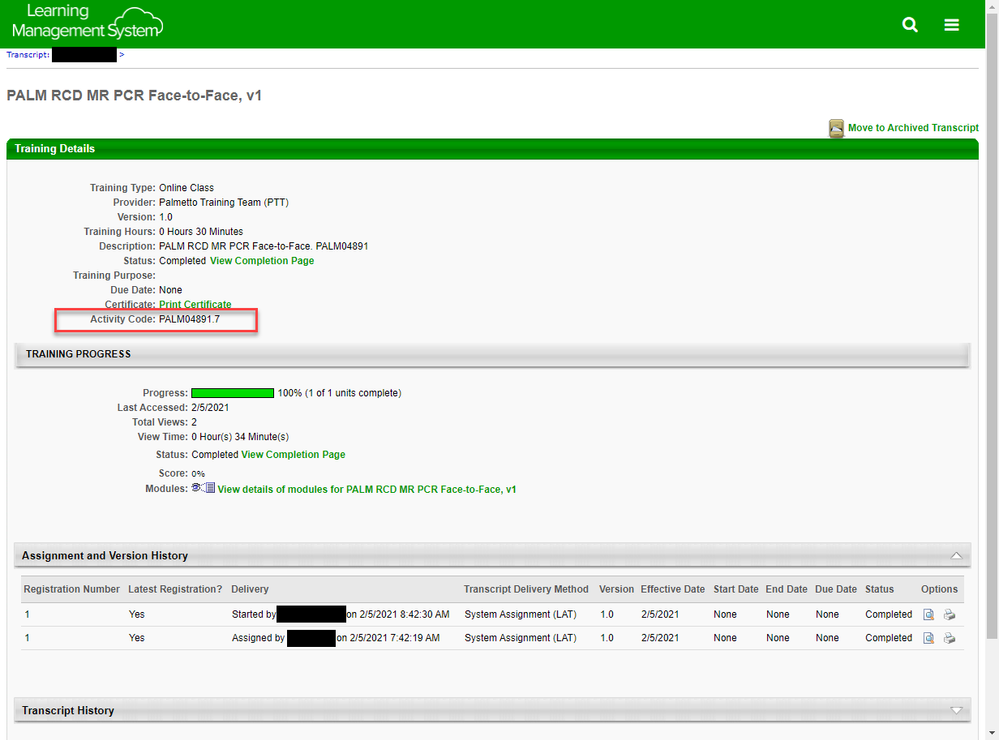Click the green training progress bar
This screenshot has width=999, height=740.
[233, 393]
